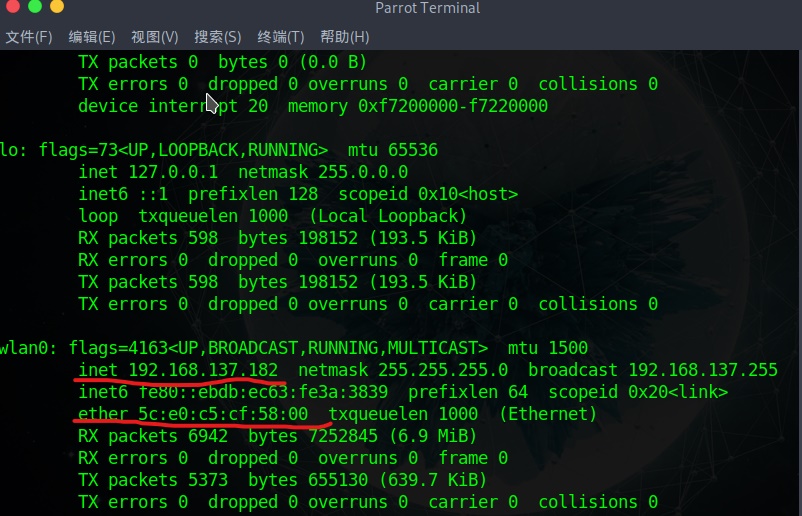The width and height of the screenshot is (802, 516).
Task: Click the broadcast address 192.168.137.255
Action: [703, 370]
